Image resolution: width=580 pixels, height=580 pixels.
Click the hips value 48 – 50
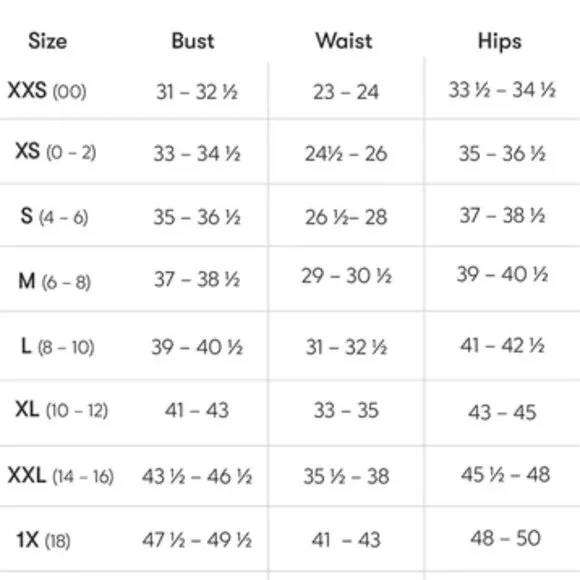505,538
